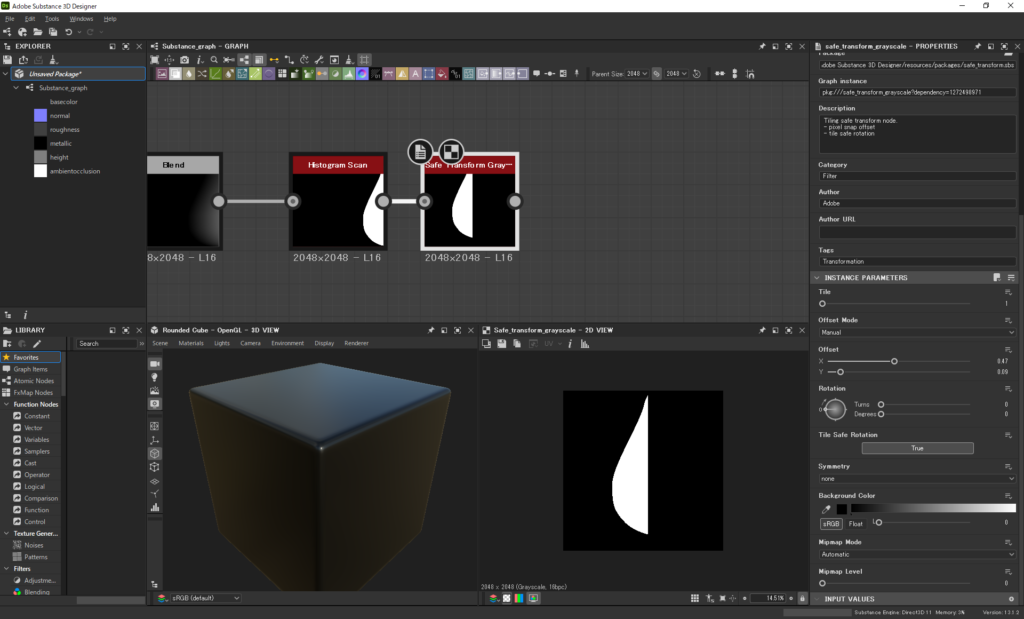Add a Normal node with the purple sphere icon
Screen dimensions: 1024x619
click(x=362, y=74)
